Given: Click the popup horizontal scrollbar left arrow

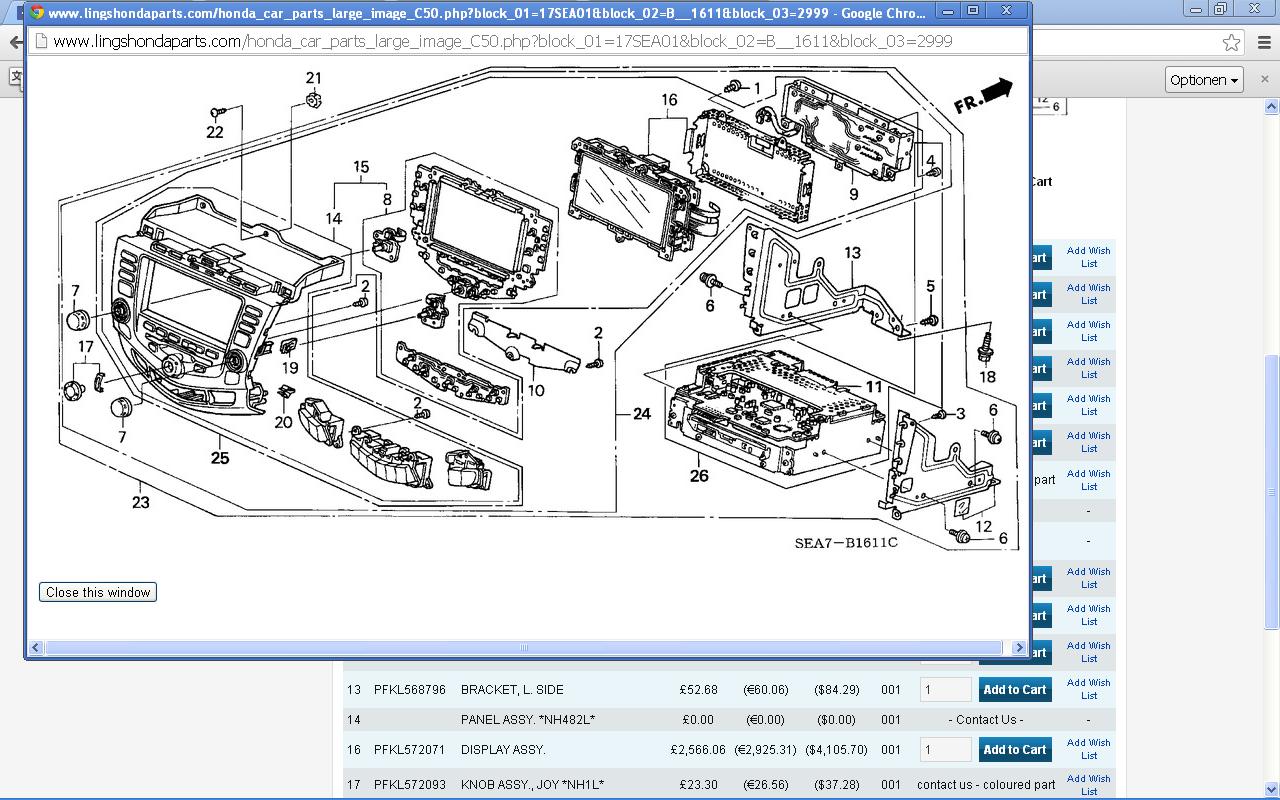Looking at the screenshot, I should [35, 648].
